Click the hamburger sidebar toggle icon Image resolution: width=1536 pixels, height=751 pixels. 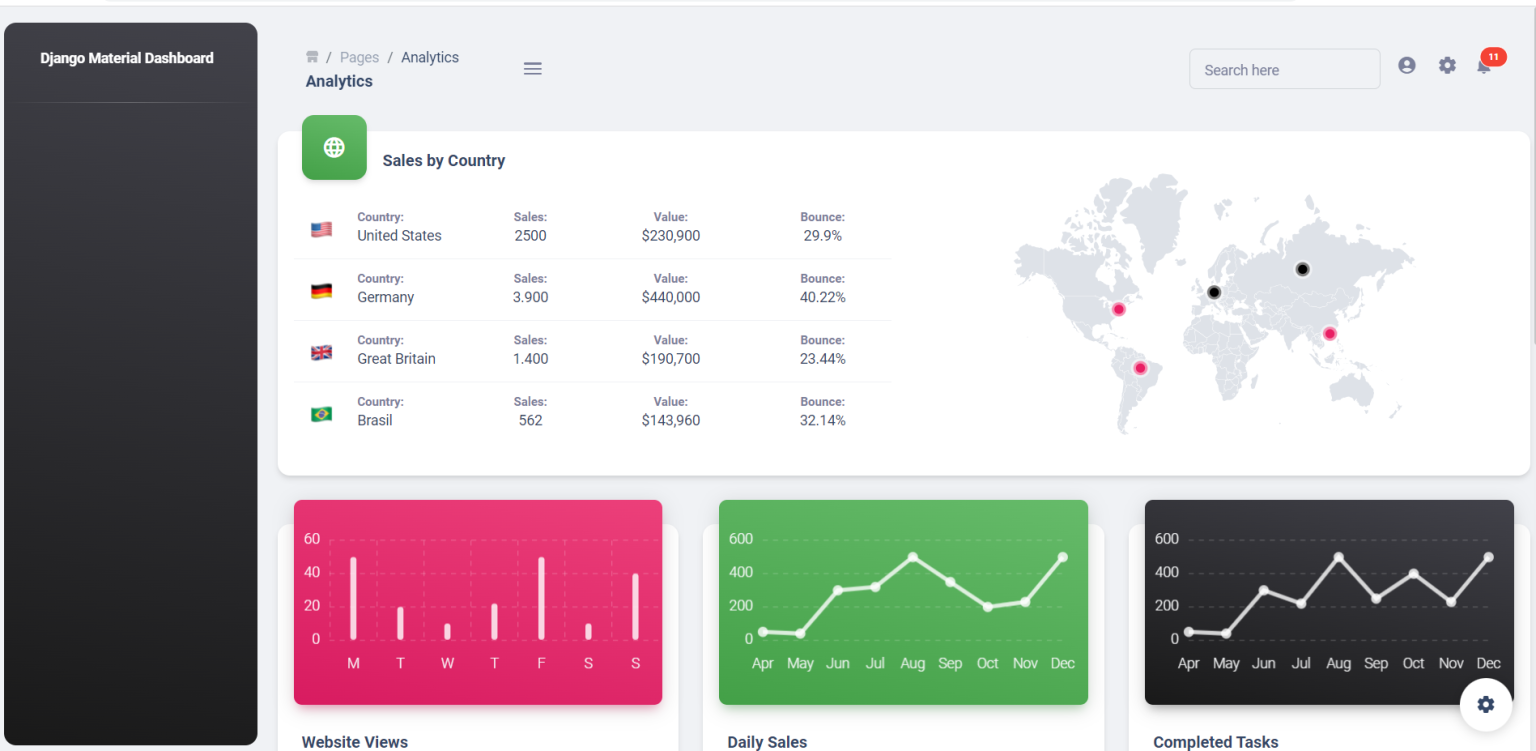(x=533, y=69)
